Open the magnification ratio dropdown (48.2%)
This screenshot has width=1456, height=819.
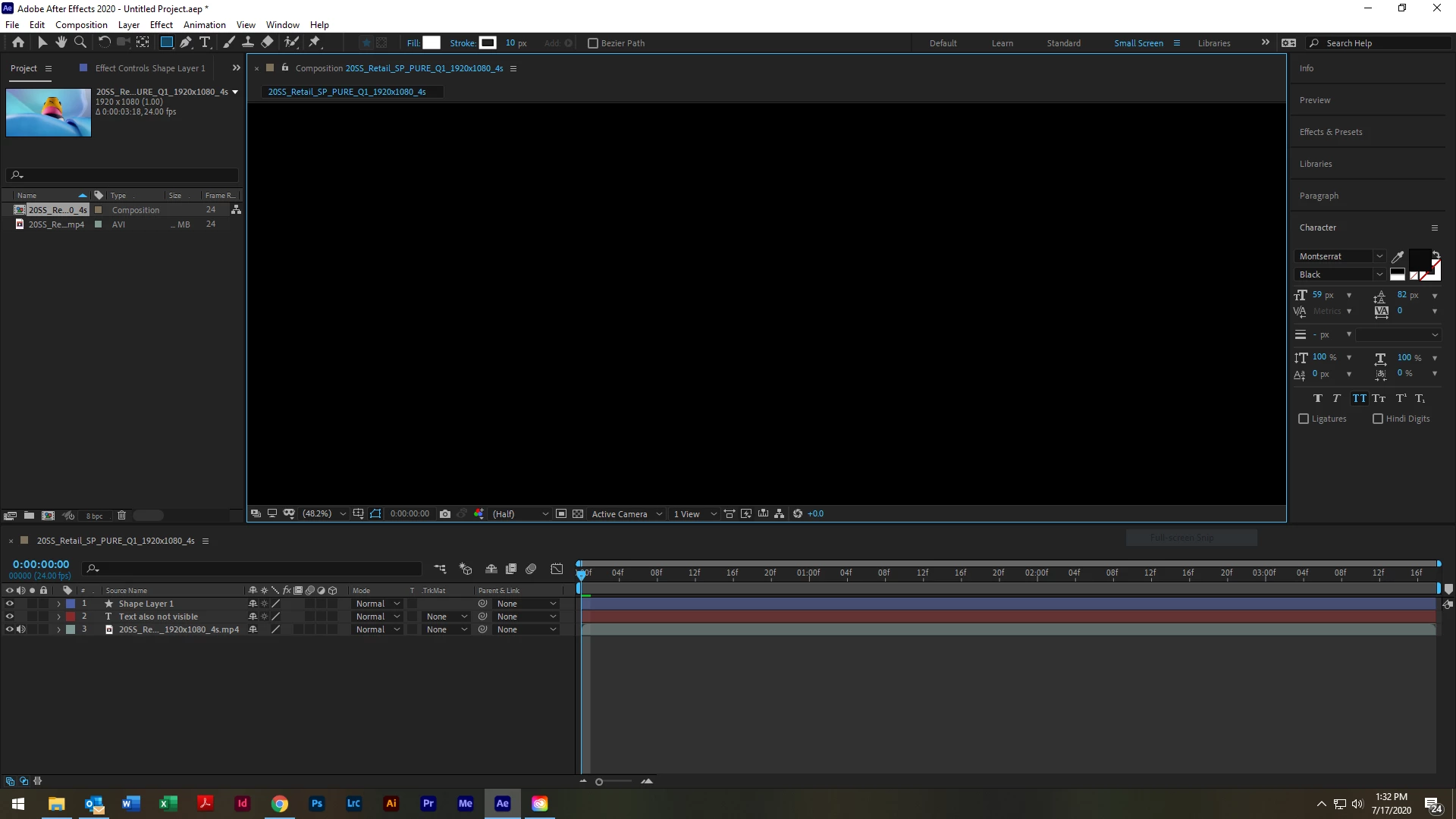(x=324, y=514)
